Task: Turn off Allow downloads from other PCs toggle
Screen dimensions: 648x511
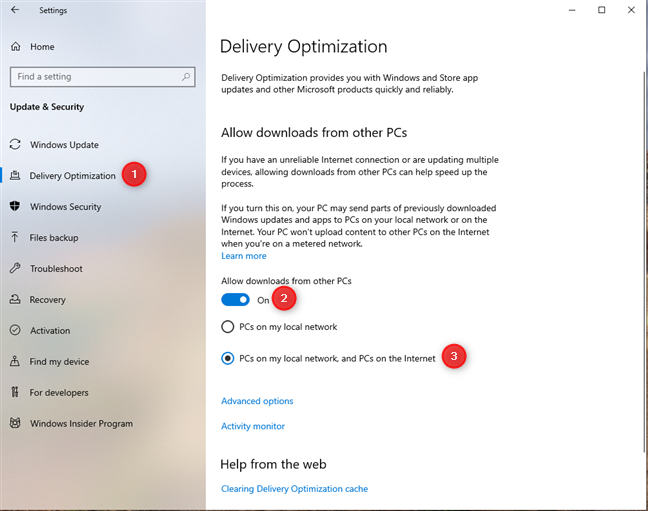Action: pyautogui.click(x=235, y=300)
